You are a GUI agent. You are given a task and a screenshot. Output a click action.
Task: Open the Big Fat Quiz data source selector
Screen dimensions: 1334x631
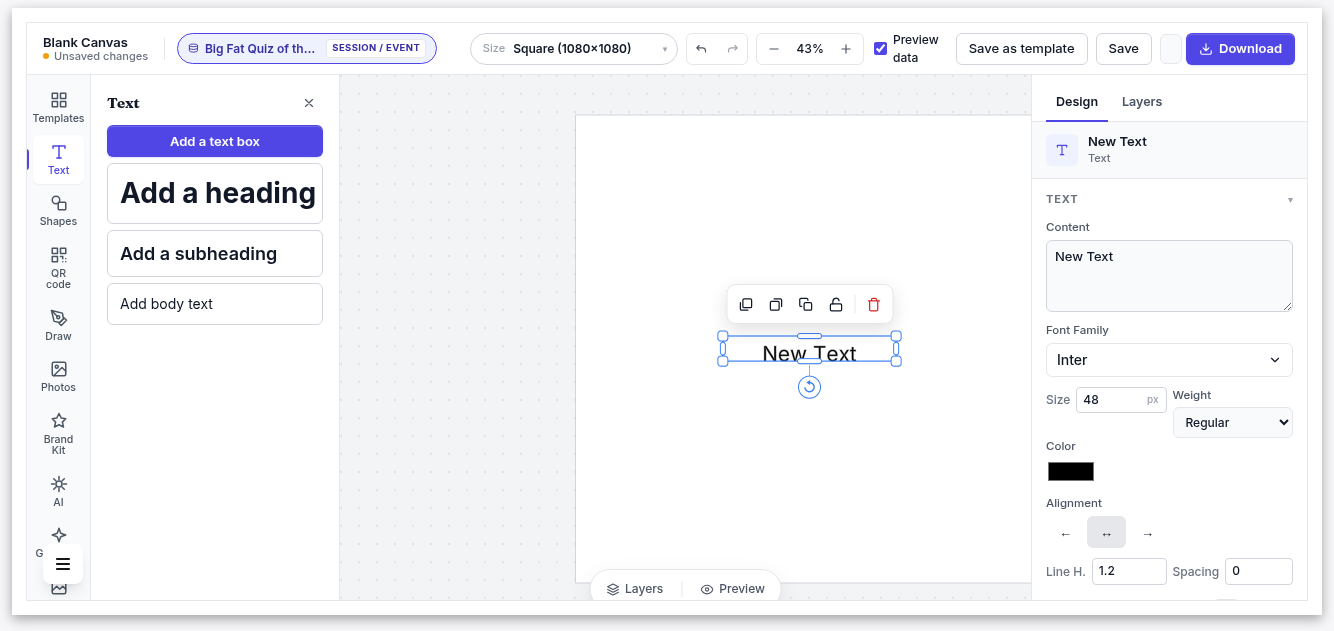tap(307, 49)
